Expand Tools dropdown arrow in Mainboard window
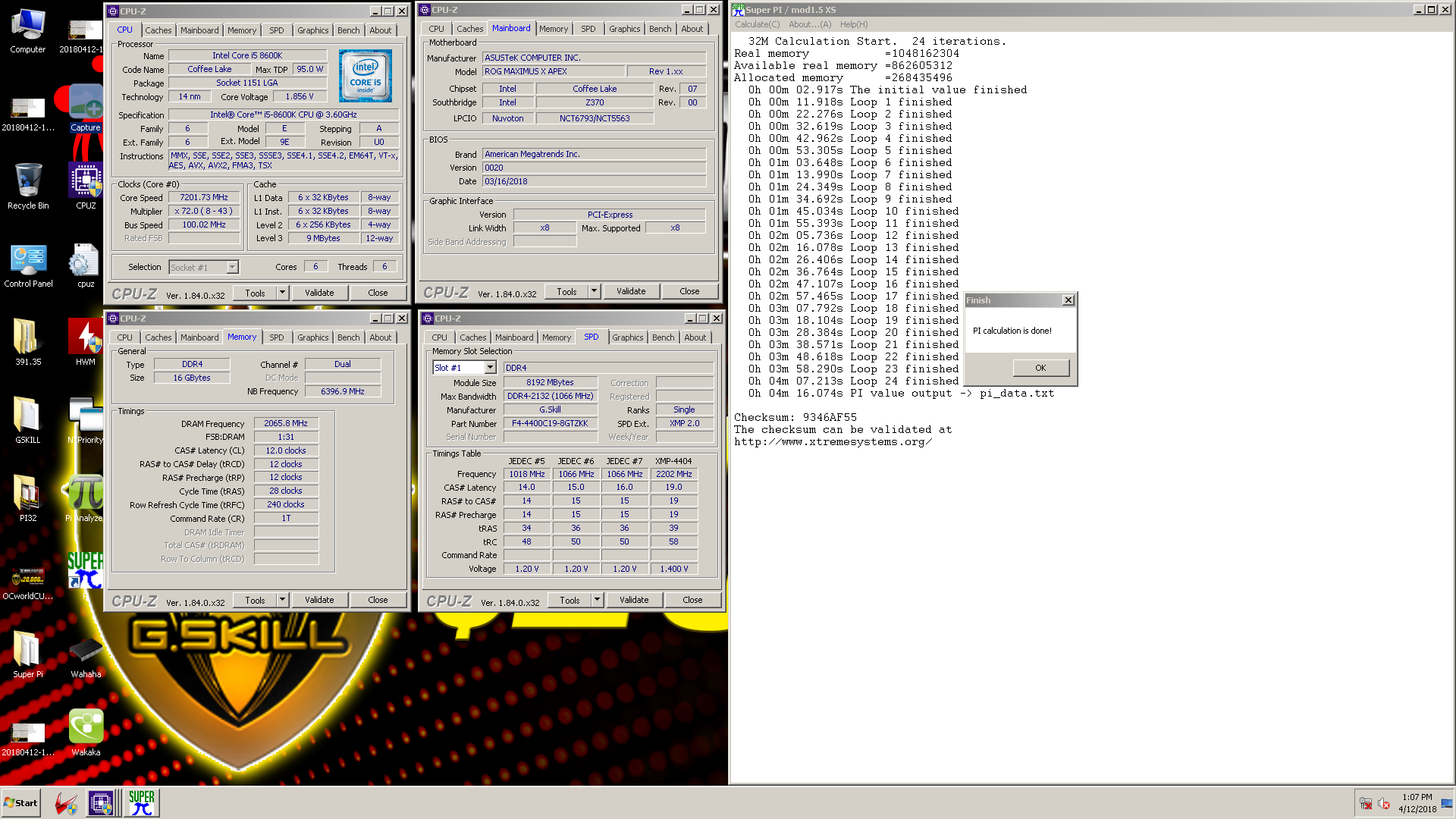 click(594, 291)
